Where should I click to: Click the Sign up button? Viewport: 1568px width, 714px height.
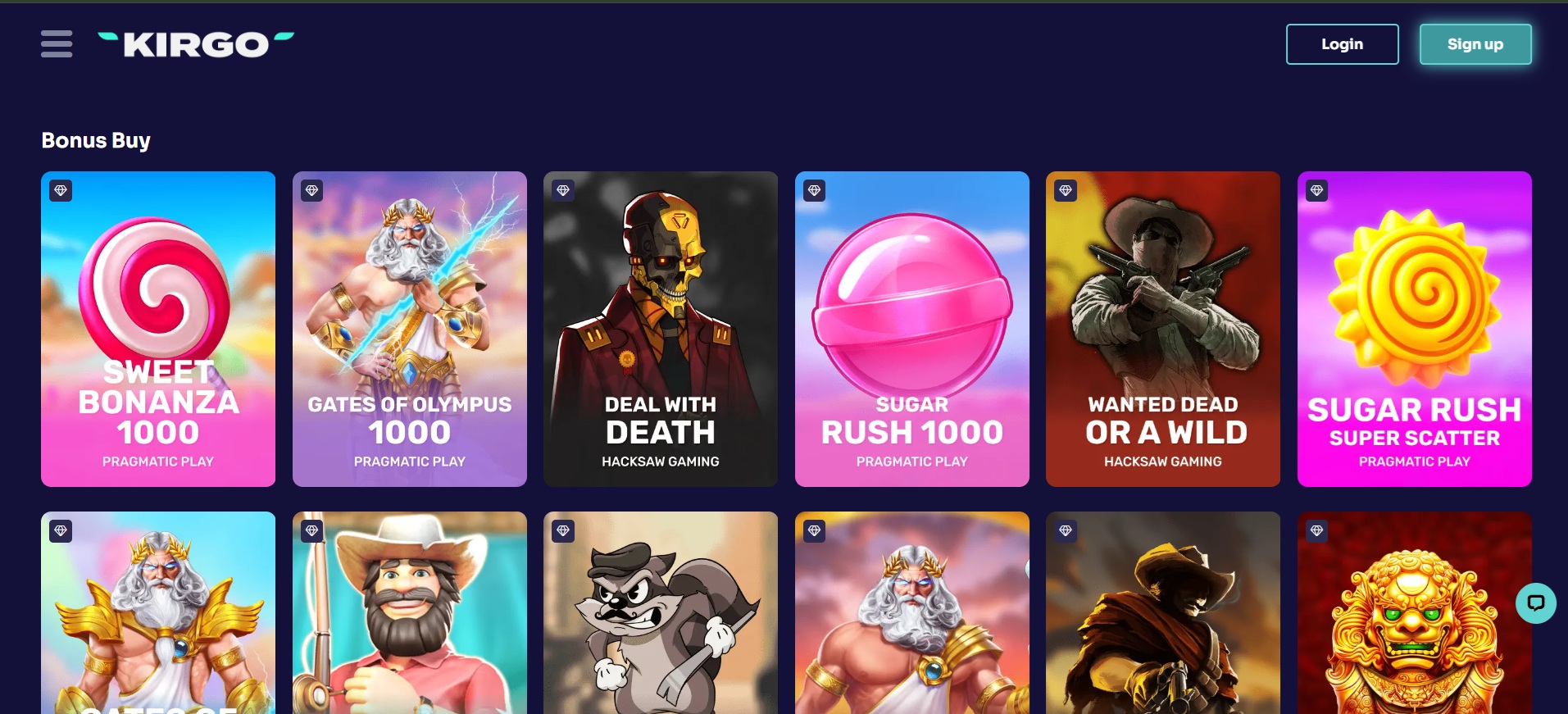pos(1475,44)
